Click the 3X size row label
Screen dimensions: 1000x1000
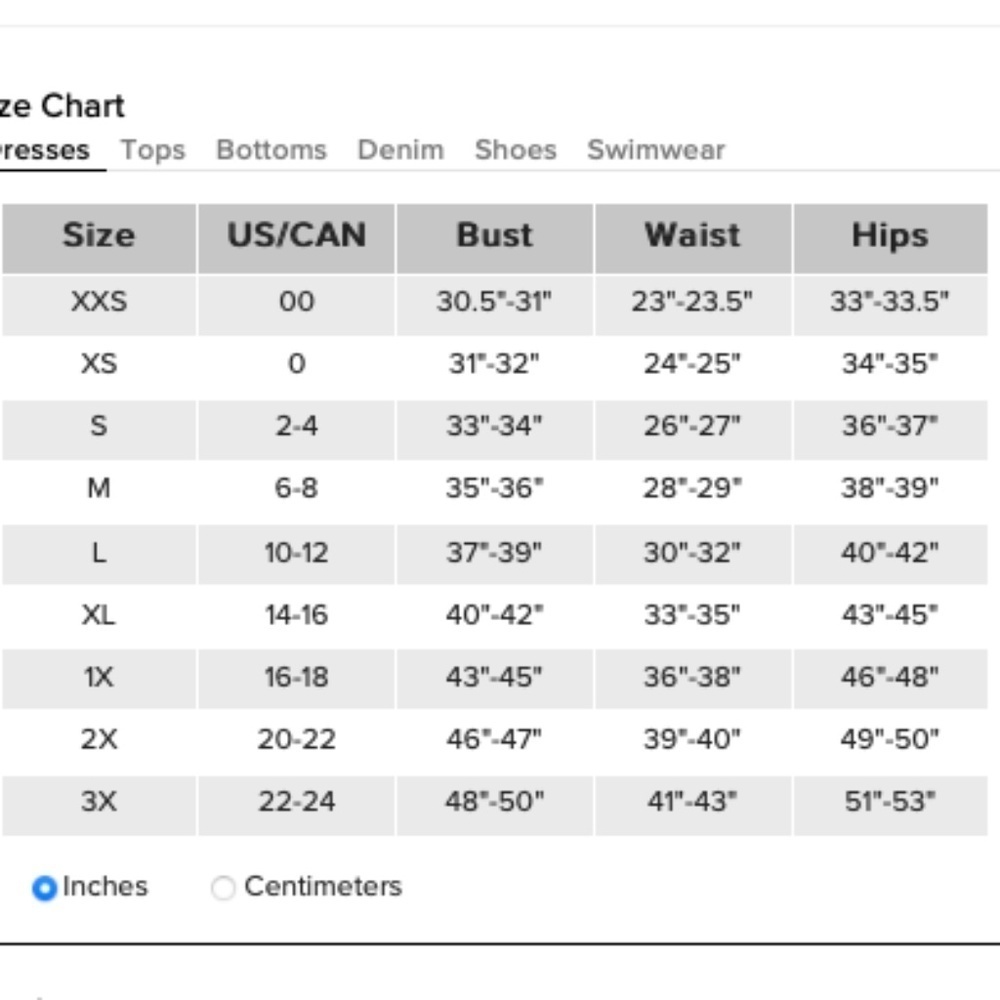coord(99,801)
